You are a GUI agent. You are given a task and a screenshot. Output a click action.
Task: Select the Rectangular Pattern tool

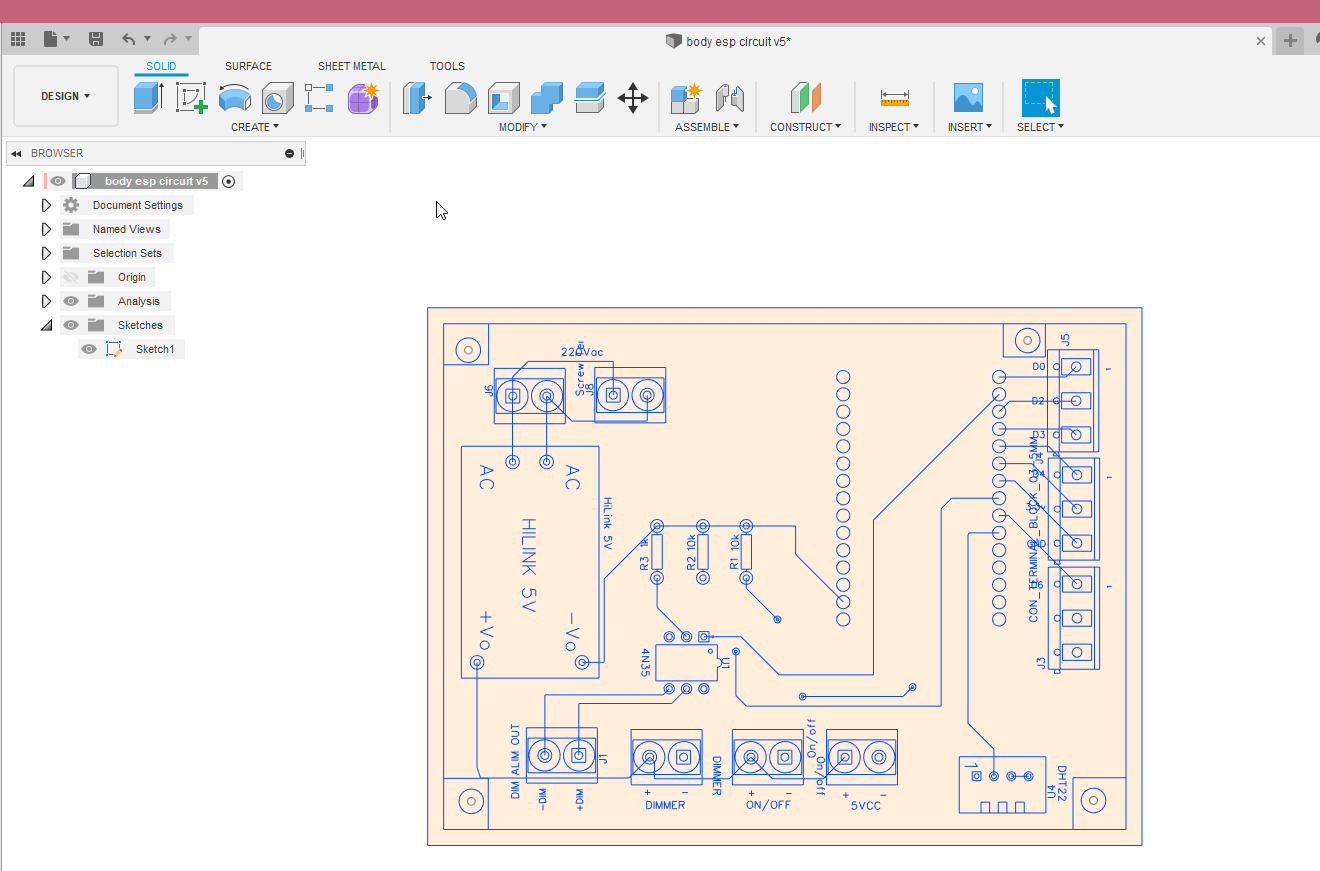tap(319, 98)
